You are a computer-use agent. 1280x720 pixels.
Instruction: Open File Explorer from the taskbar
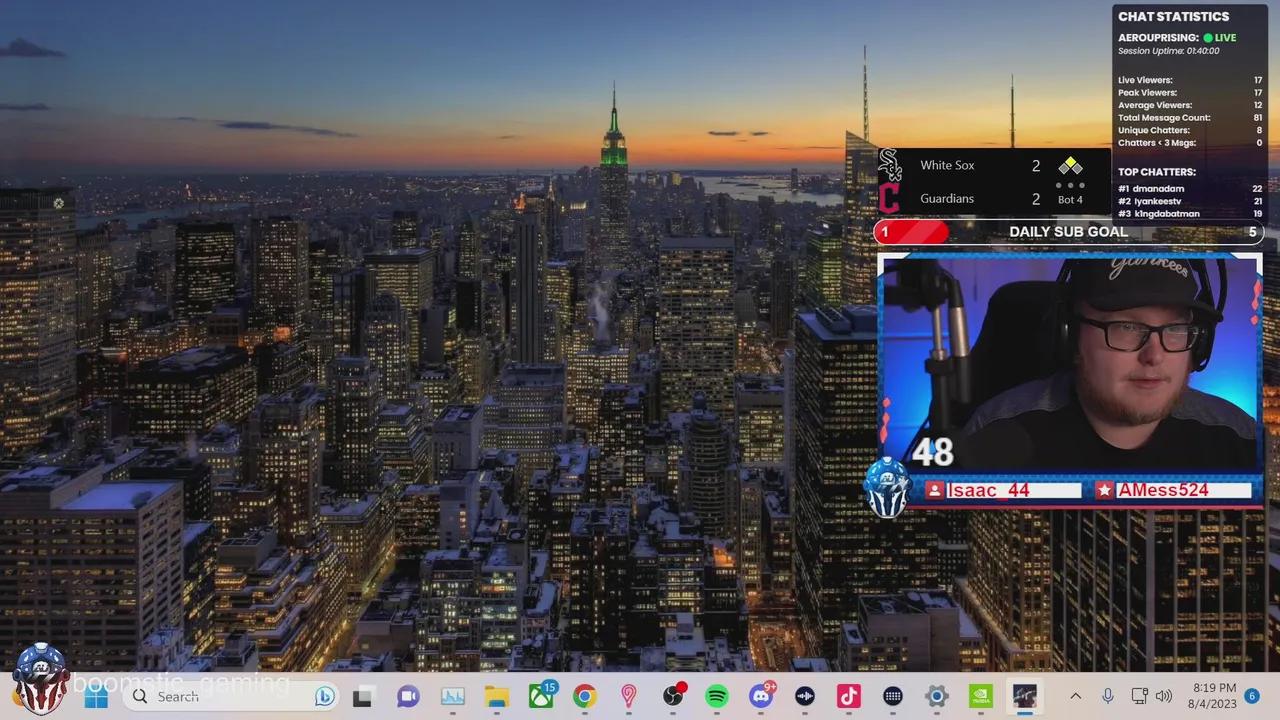(x=496, y=696)
